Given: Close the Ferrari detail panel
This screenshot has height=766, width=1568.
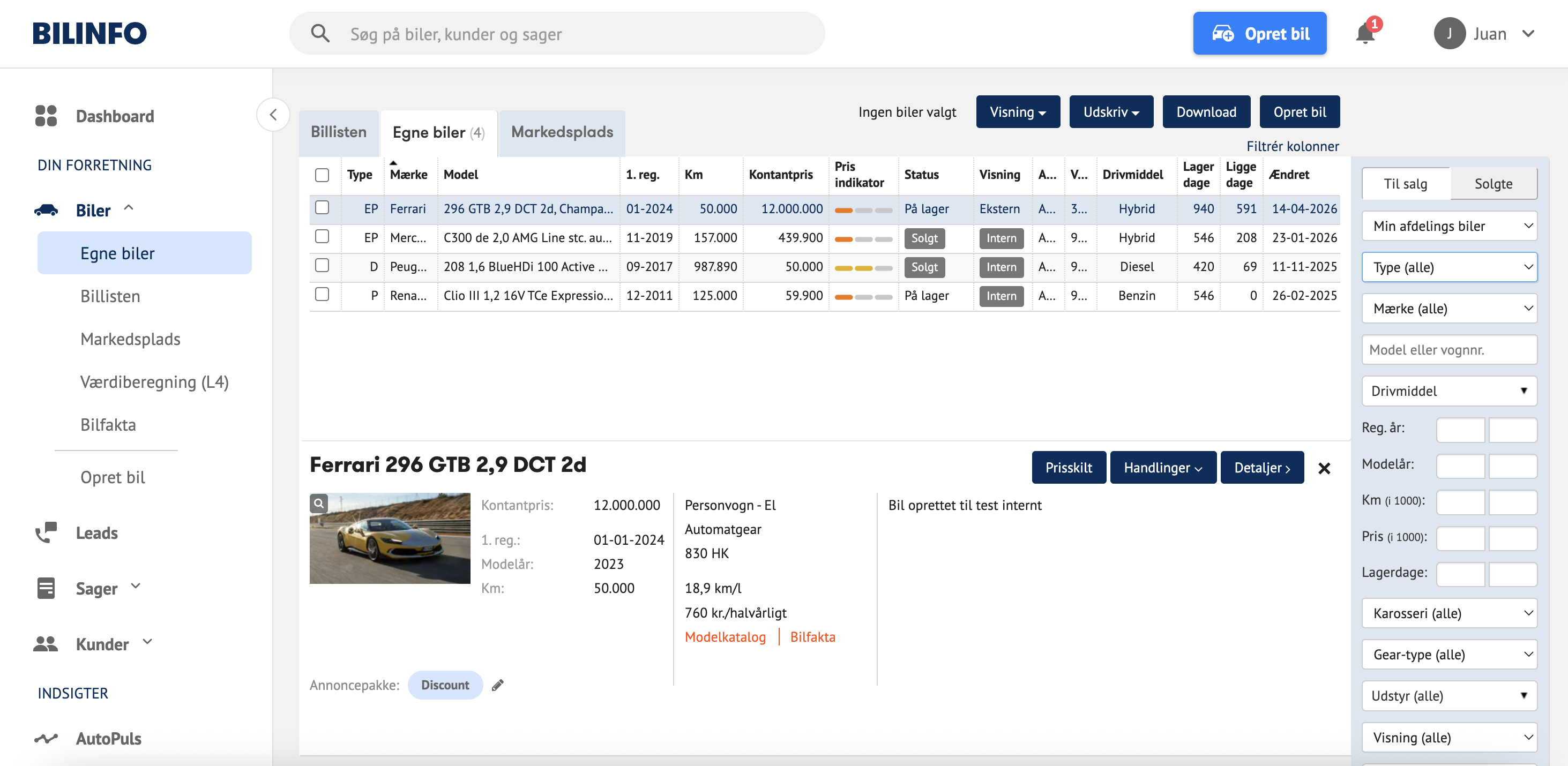Looking at the screenshot, I should [x=1324, y=468].
